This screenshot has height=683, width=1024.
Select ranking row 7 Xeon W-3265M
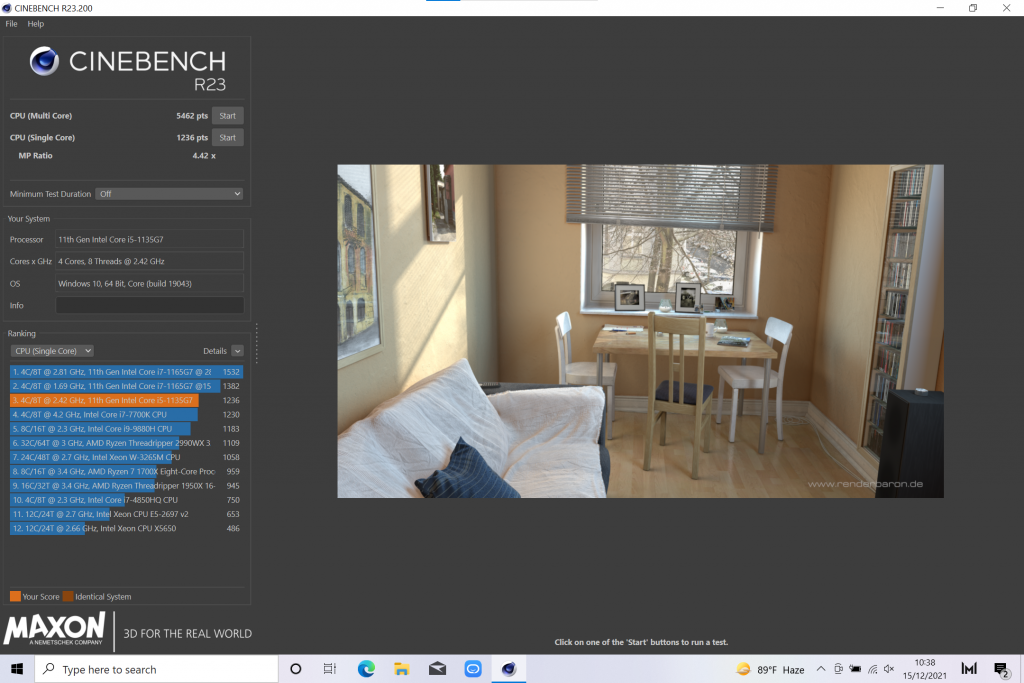[126, 457]
